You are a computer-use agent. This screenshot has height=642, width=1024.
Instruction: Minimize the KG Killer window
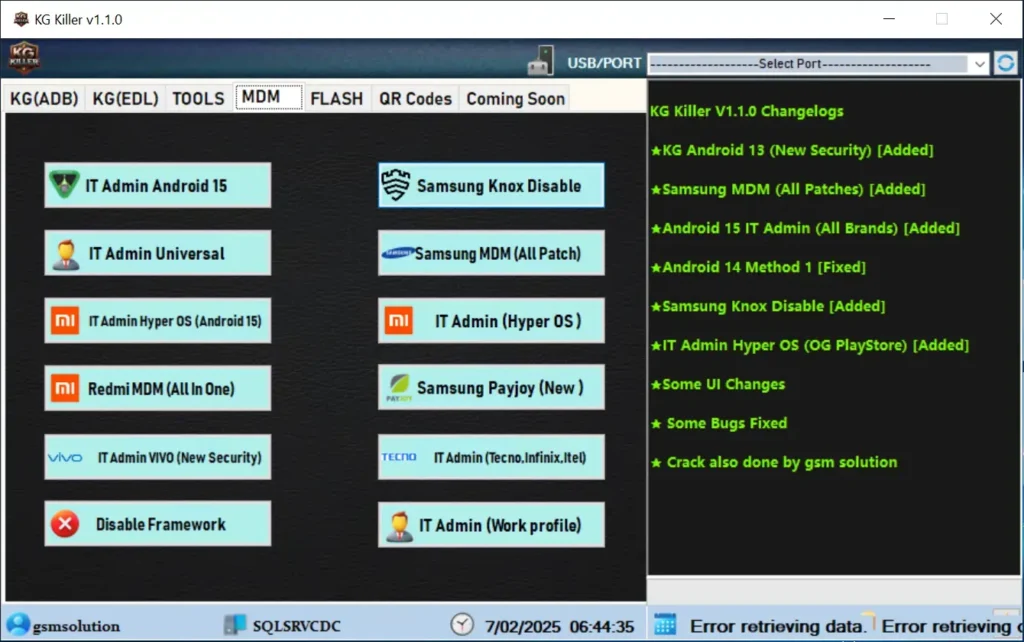point(889,19)
